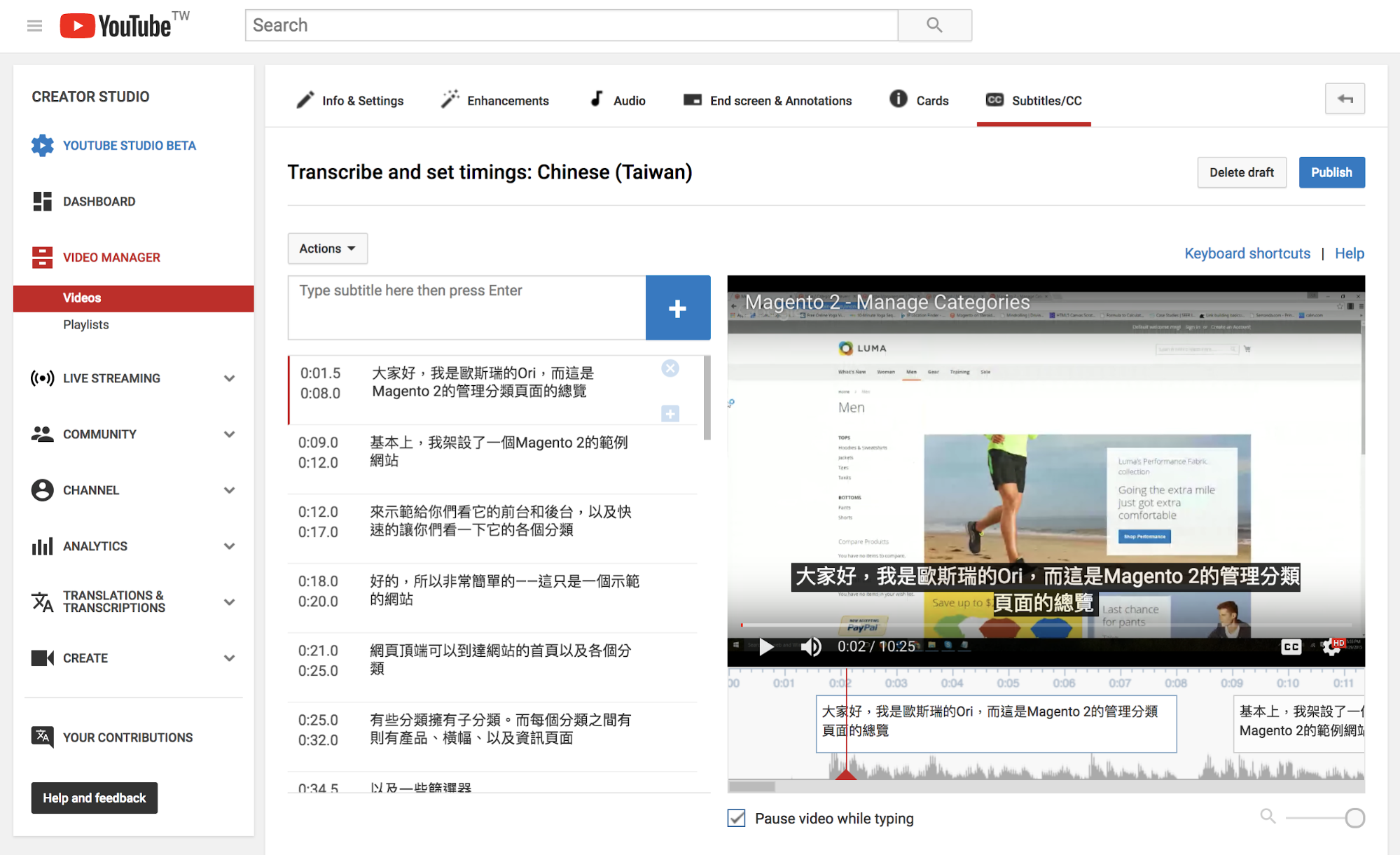Select the Subtitles/CC tab

pyautogui.click(x=1034, y=100)
